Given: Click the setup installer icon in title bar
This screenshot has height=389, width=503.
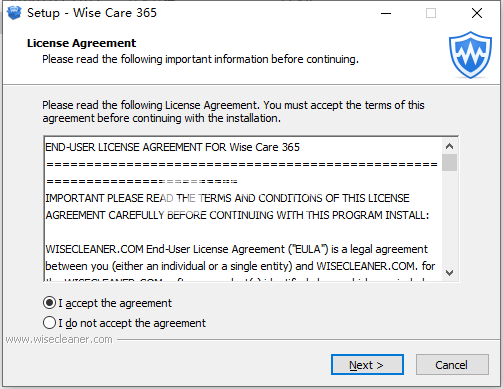Looking at the screenshot, I should point(14,13).
